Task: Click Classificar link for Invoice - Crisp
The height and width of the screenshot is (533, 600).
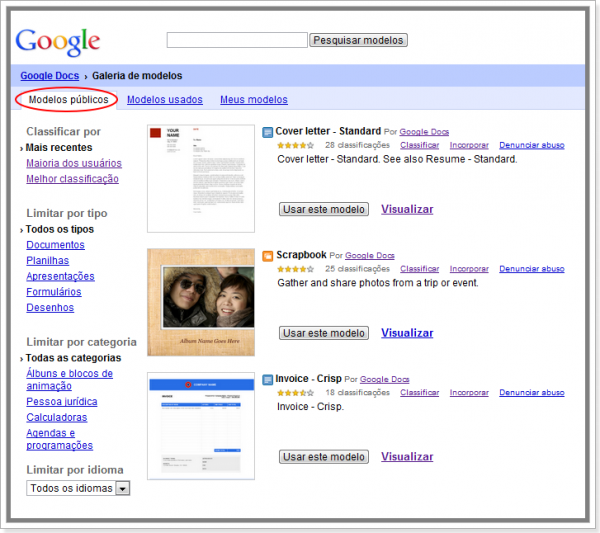Action: tap(420, 393)
